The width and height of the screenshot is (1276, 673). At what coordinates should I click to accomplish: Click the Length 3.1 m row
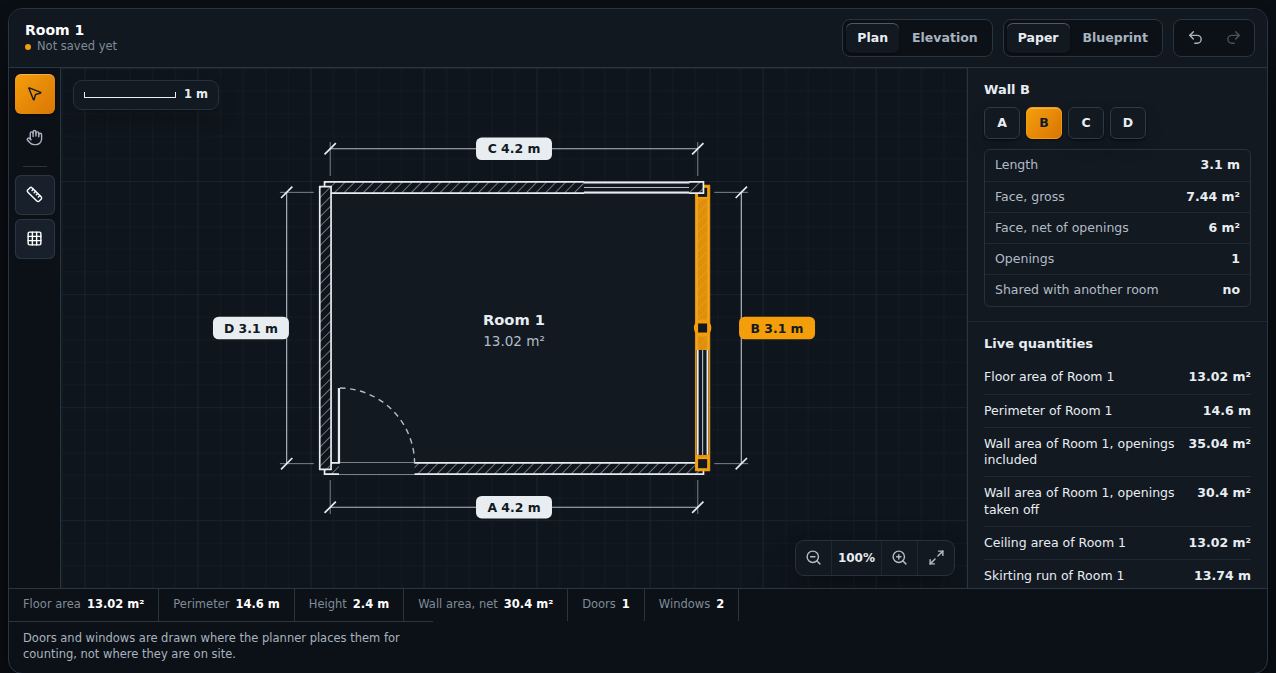pyautogui.click(x=1117, y=165)
